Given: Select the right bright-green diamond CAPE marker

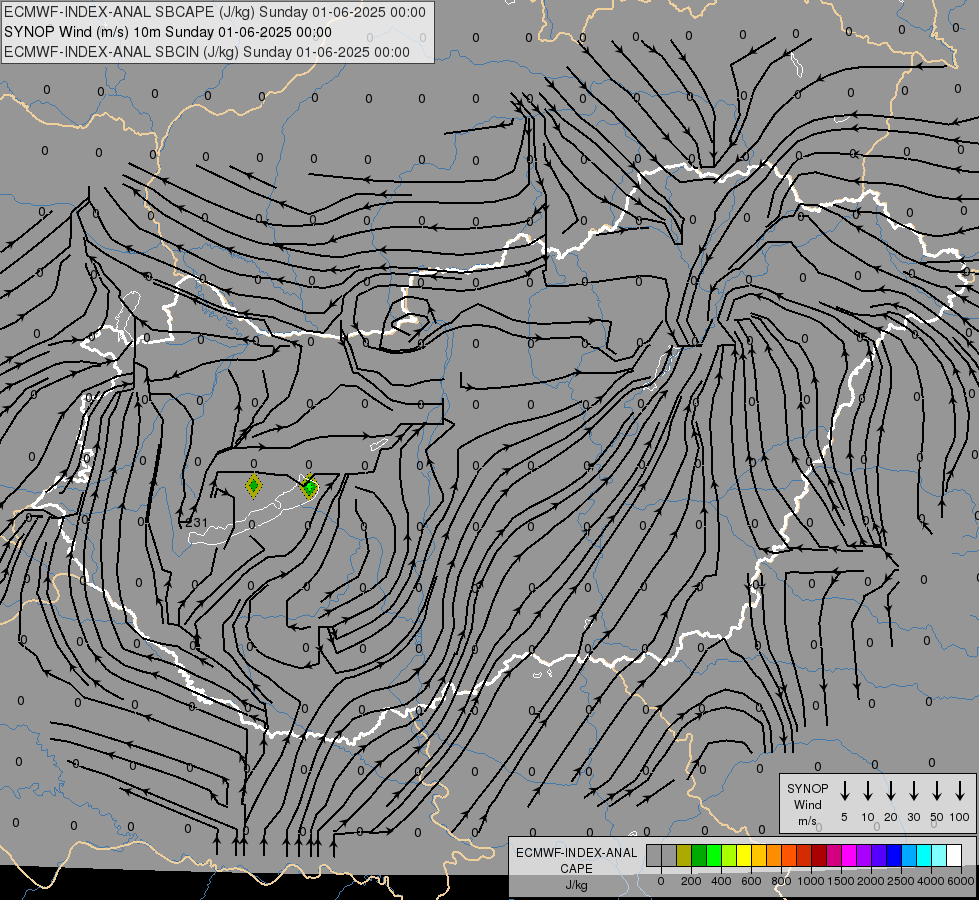Looking at the screenshot, I should tap(309, 486).
